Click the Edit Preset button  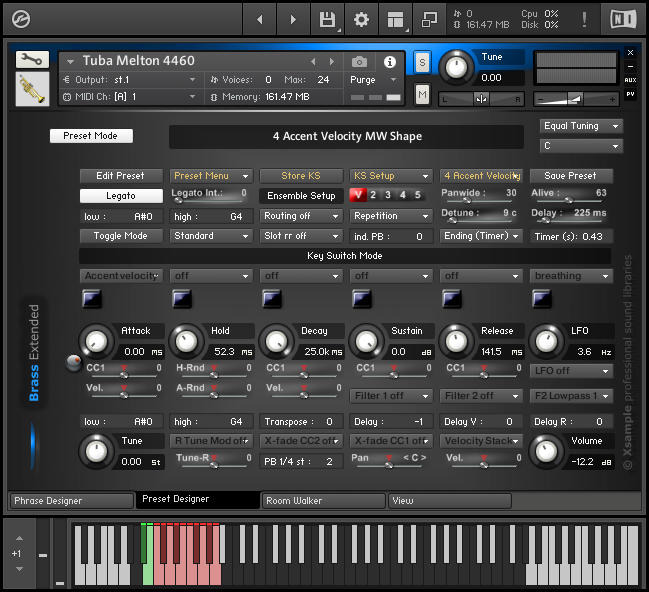coord(121,176)
